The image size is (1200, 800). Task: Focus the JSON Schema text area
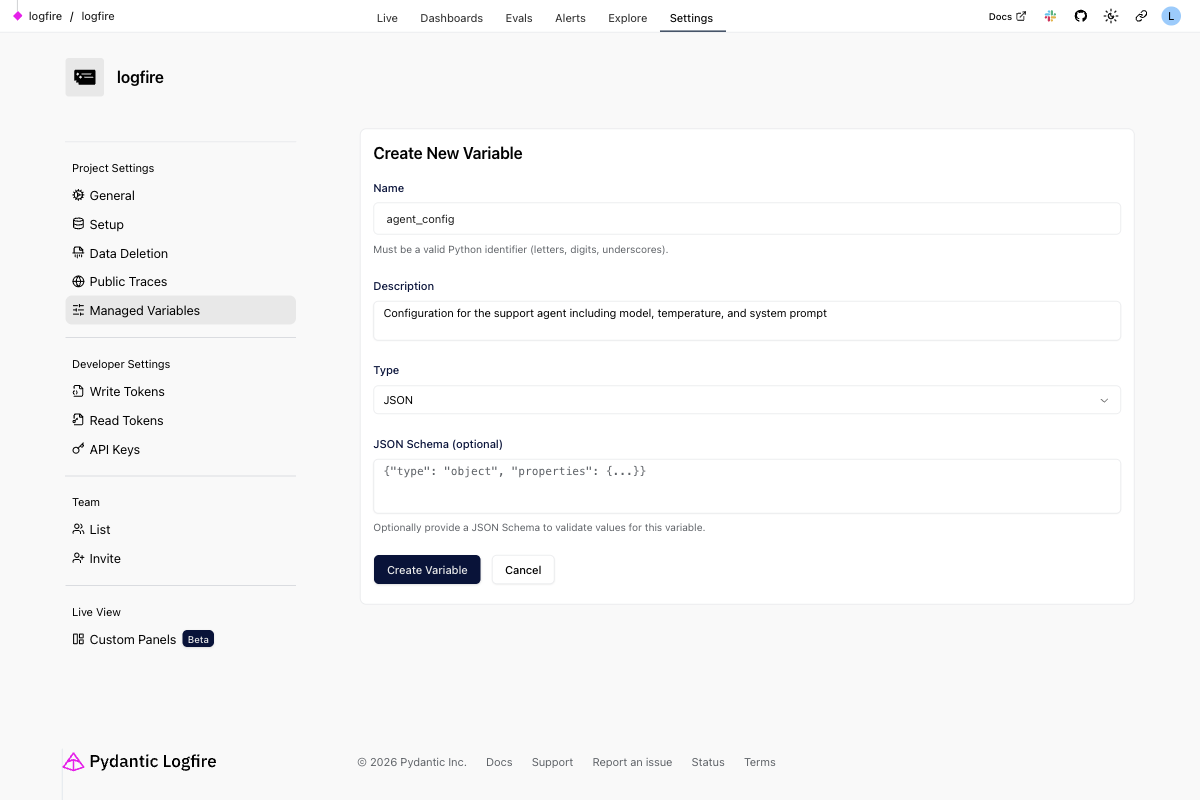coord(746,486)
